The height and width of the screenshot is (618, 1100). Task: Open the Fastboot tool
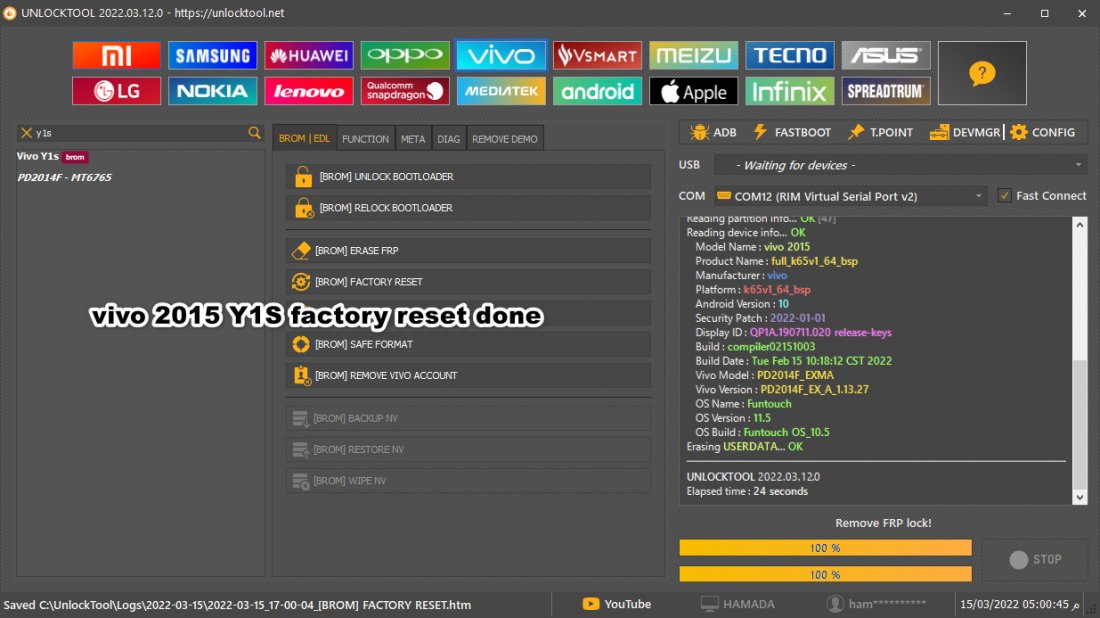[792, 133]
